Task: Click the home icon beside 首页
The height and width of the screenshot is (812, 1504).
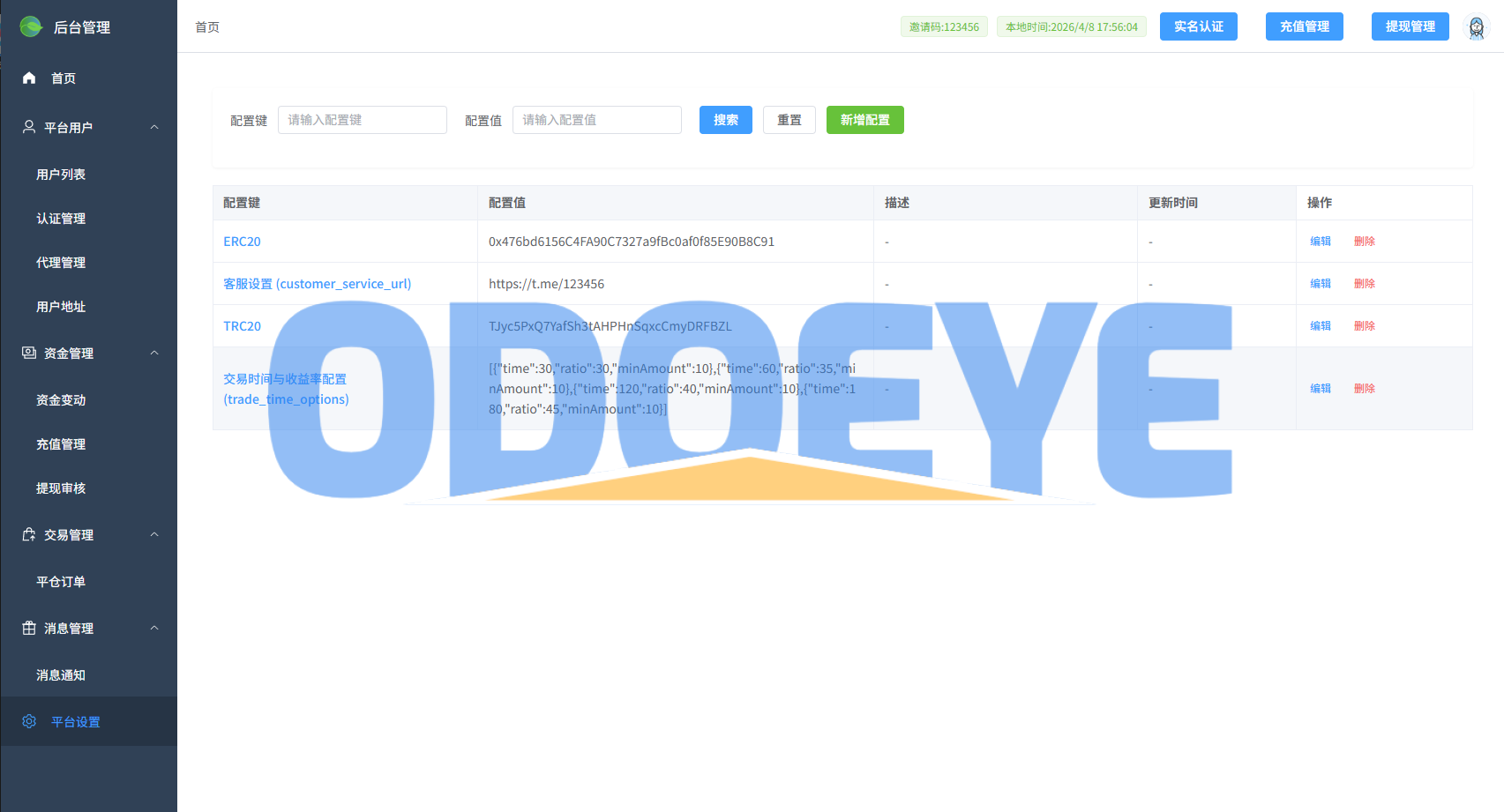Action: click(x=29, y=78)
